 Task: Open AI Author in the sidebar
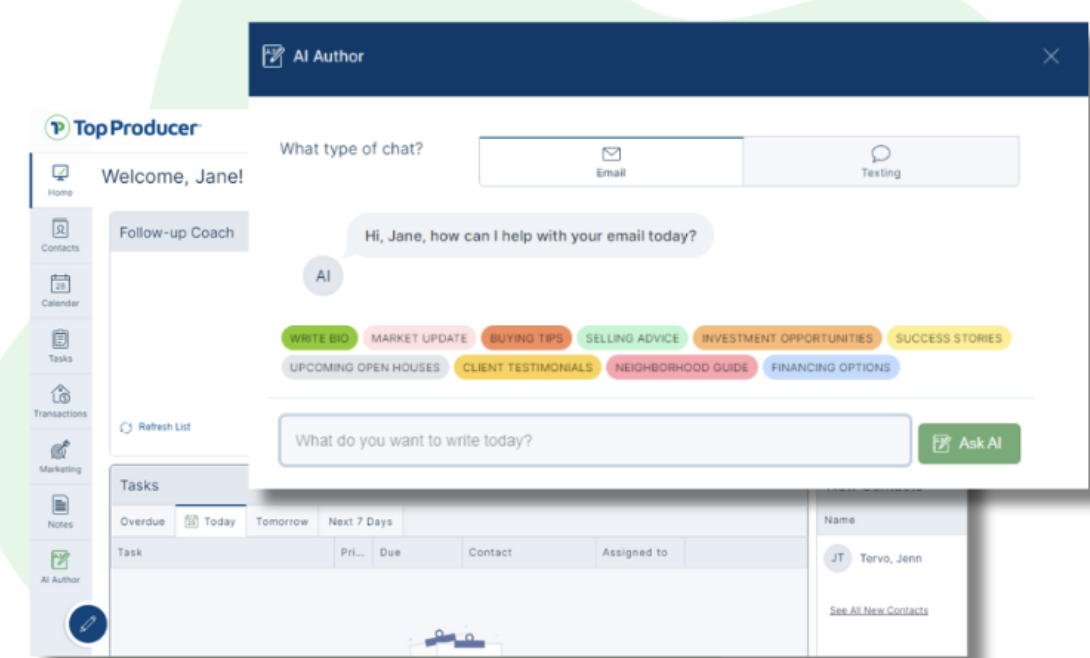[x=60, y=567]
